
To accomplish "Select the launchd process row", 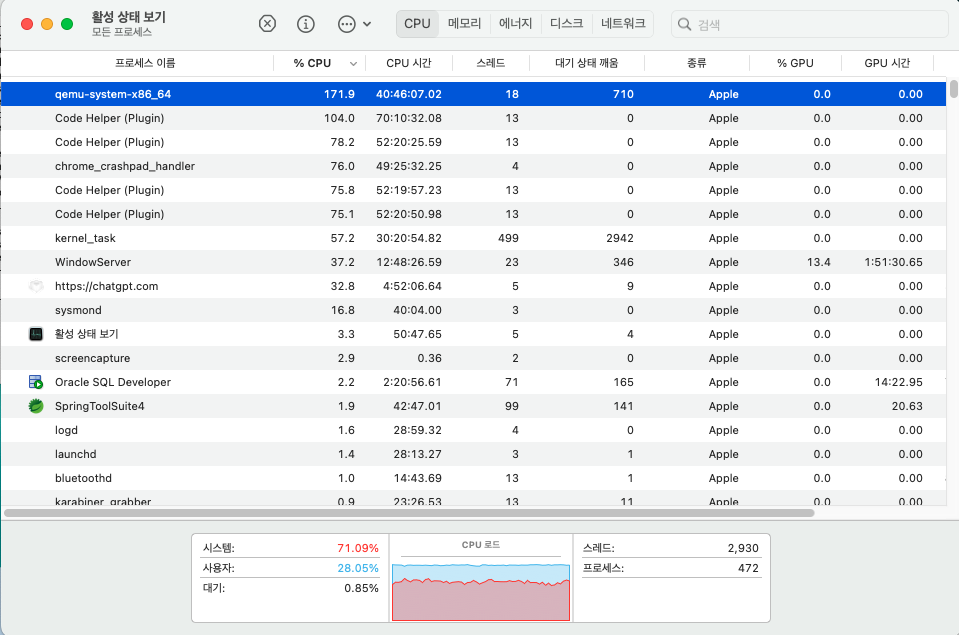I will 473,454.
